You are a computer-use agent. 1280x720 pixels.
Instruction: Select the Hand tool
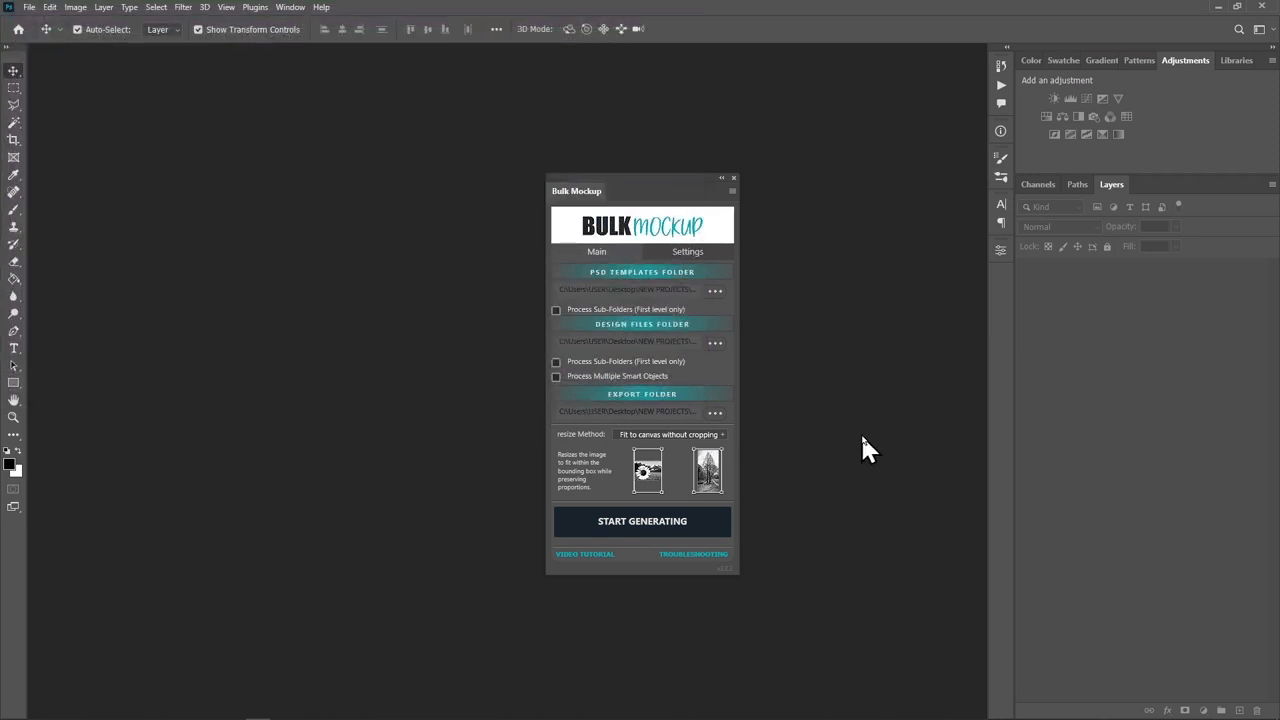14,400
